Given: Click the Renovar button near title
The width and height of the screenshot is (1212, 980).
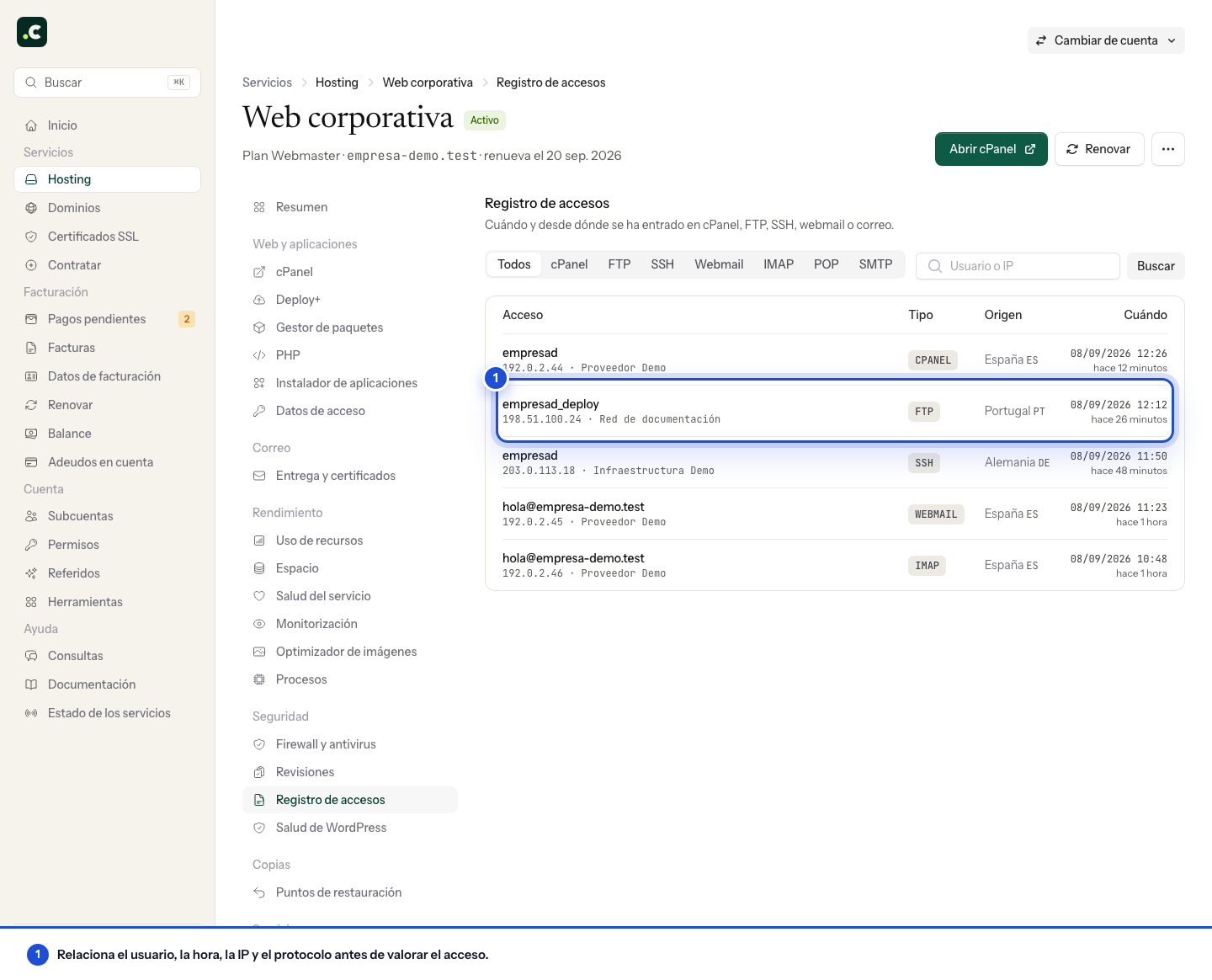Looking at the screenshot, I should click(1099, 149).
